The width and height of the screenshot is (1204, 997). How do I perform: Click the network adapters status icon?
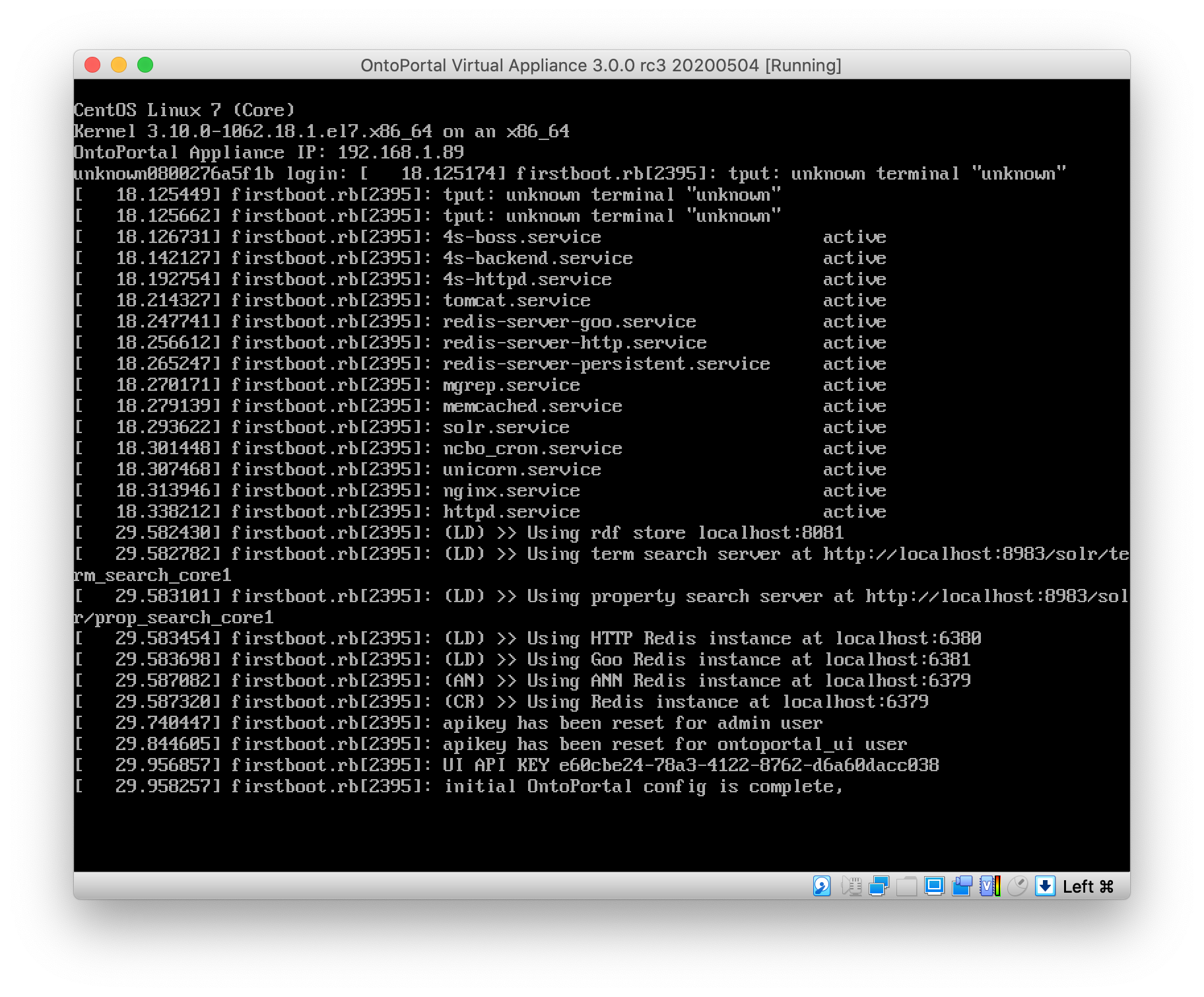click(x=879, y=885)
